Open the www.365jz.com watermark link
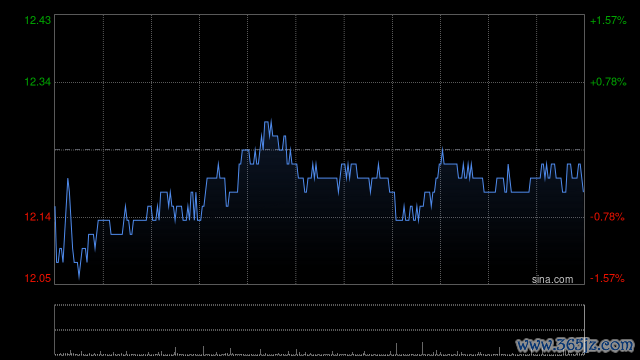 pyautogui.click(x=575, y=345)
